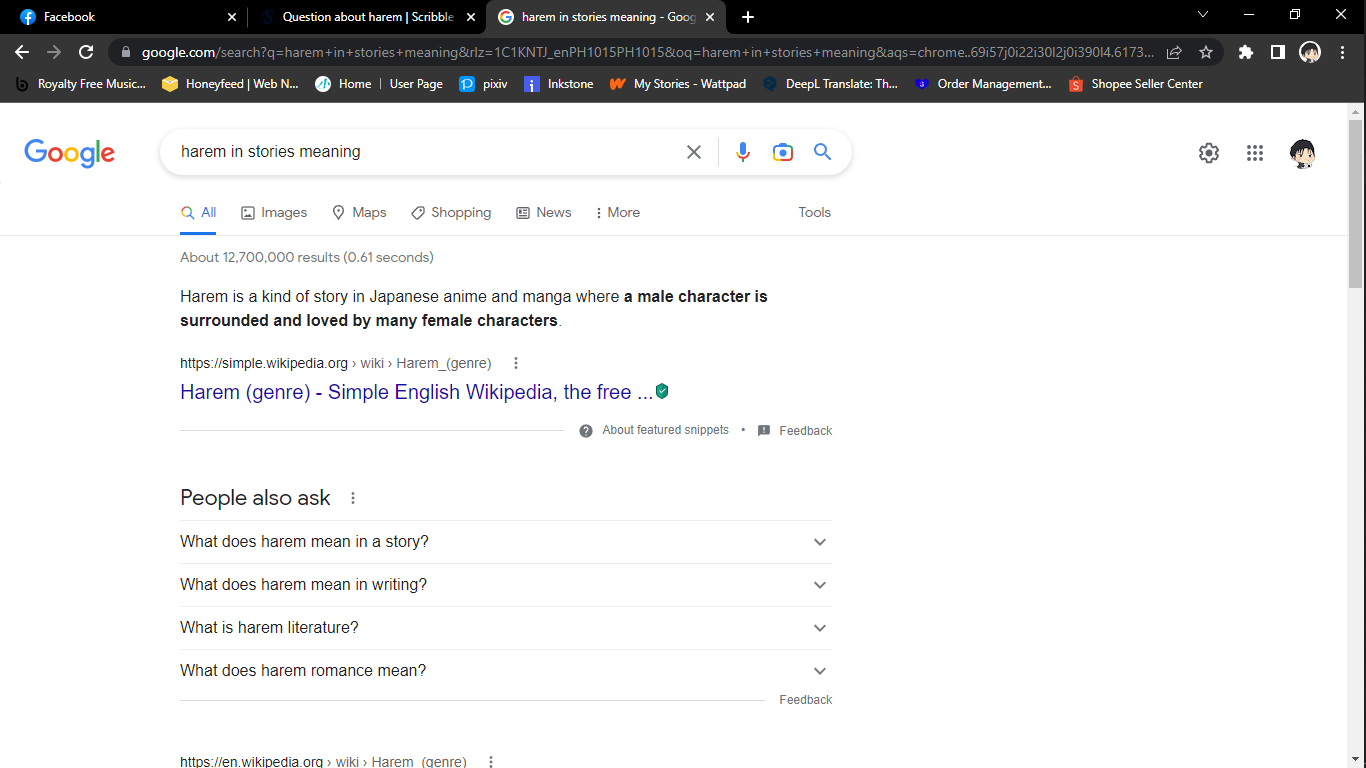1366x768 pixels.
Task: Click 'About featured snippets' link
Action: pos(665,430)
